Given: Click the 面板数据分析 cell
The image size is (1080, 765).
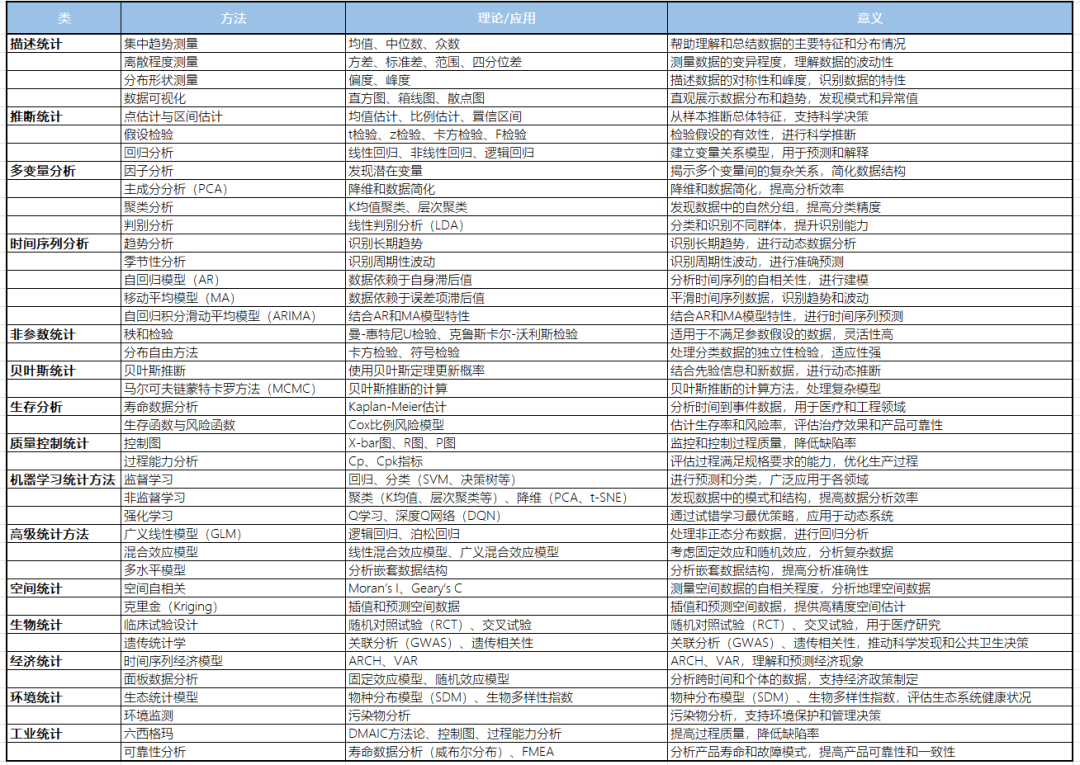Looking at the screenshot, I should click(x=233, y=680).
